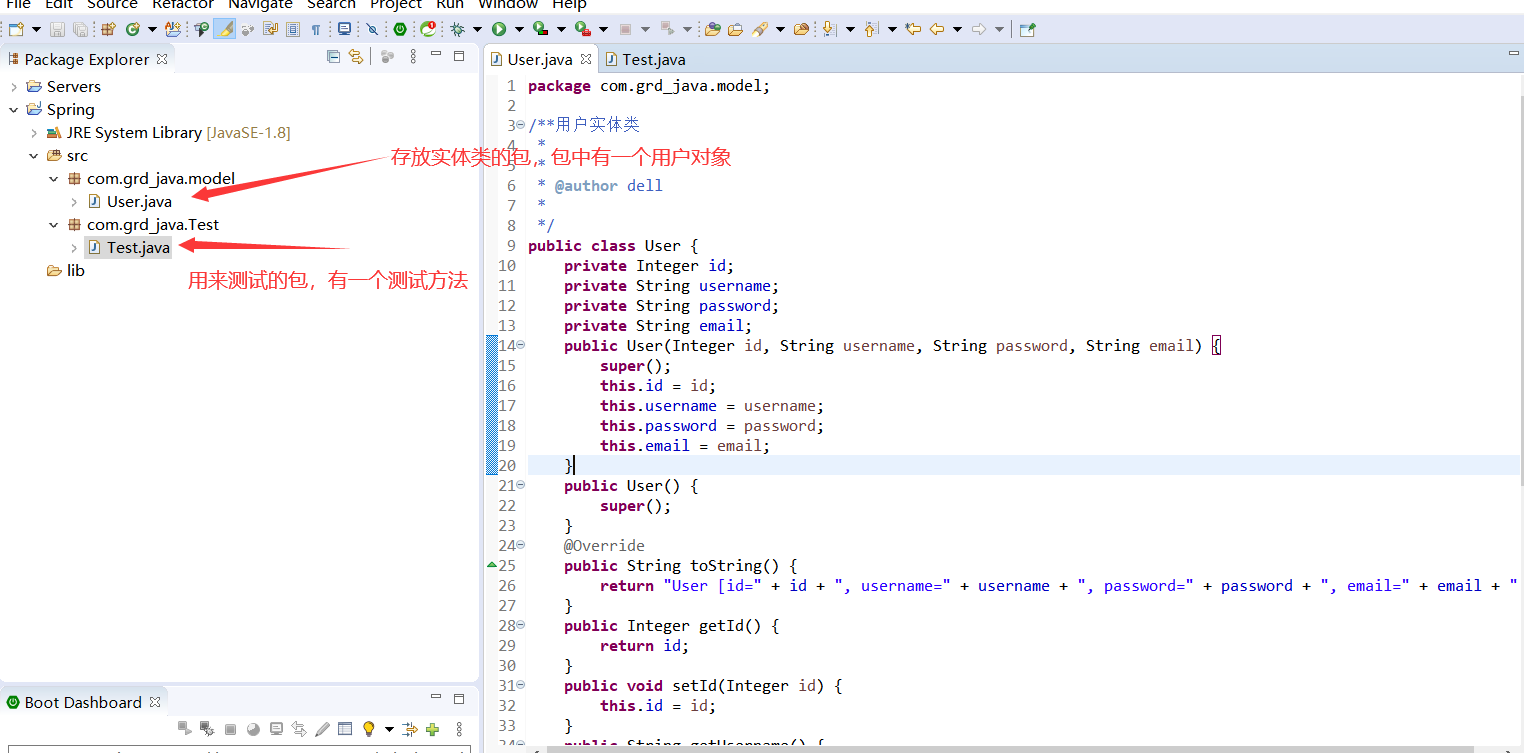Select the Boot Dashboard view tab
Image resolution: width=1524 pixels, height=753 pixels.
coord(83,702)
